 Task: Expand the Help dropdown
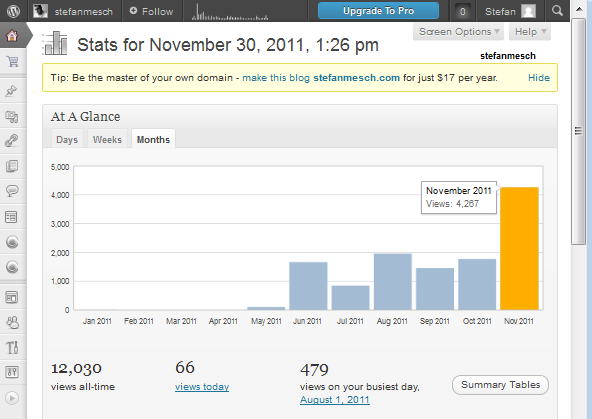(530, 32)
